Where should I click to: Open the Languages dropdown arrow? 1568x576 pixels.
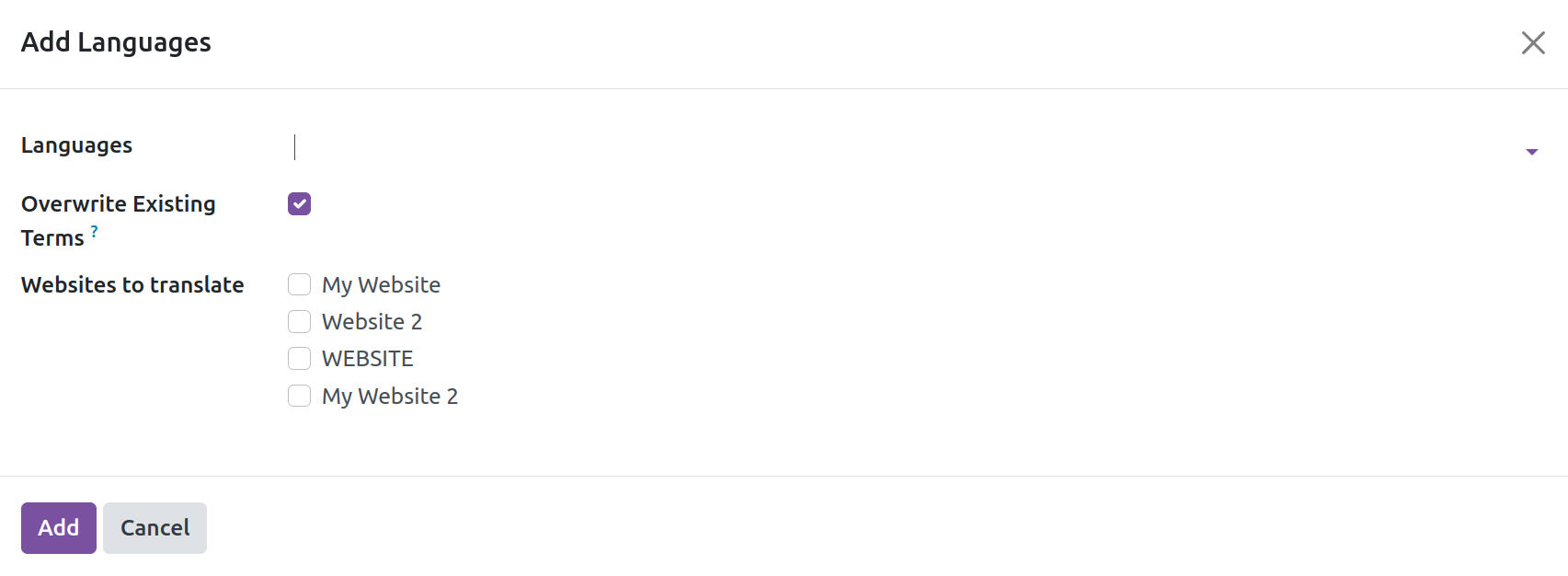point(1531,152)
